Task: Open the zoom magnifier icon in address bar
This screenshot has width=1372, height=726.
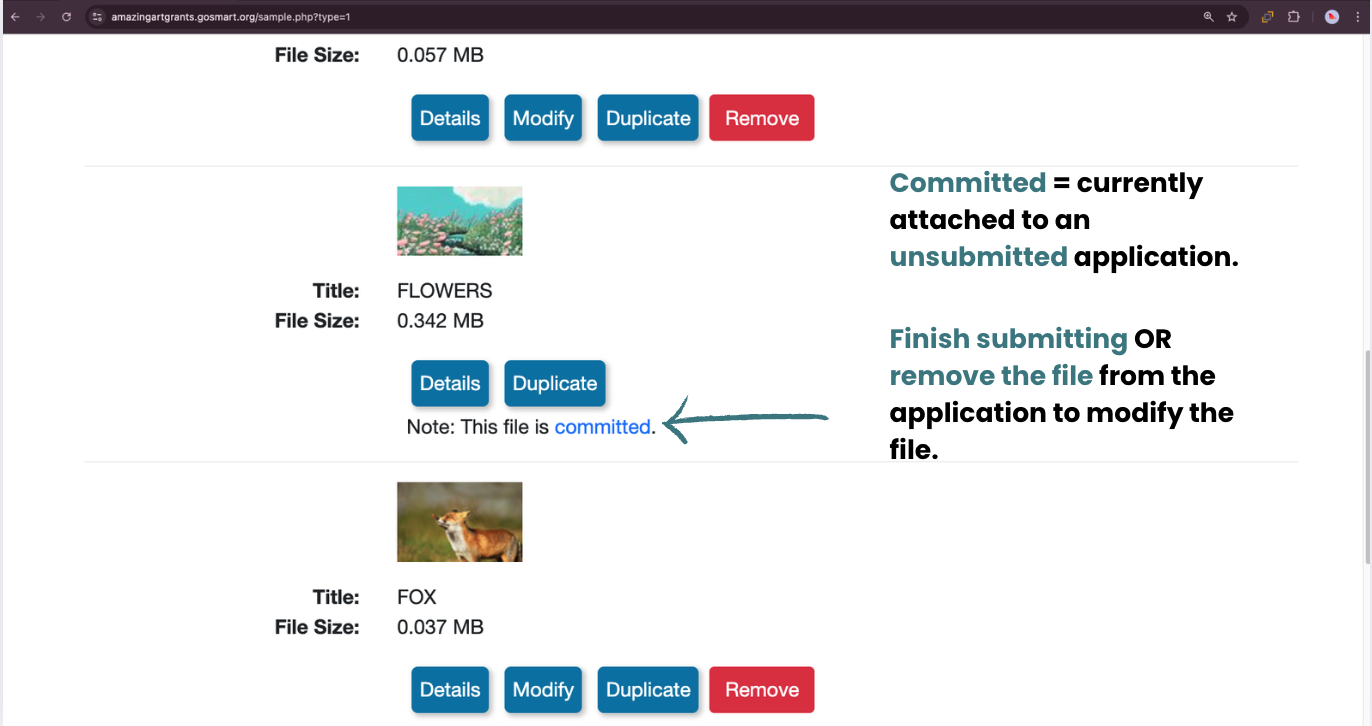Action: pyautogui.click(x=1208, y=17)
